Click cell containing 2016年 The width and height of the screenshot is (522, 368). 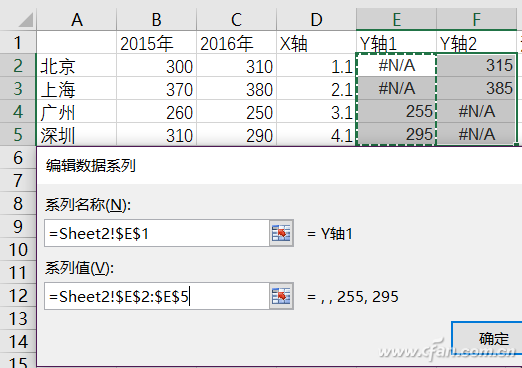click(x=237, y=42)
